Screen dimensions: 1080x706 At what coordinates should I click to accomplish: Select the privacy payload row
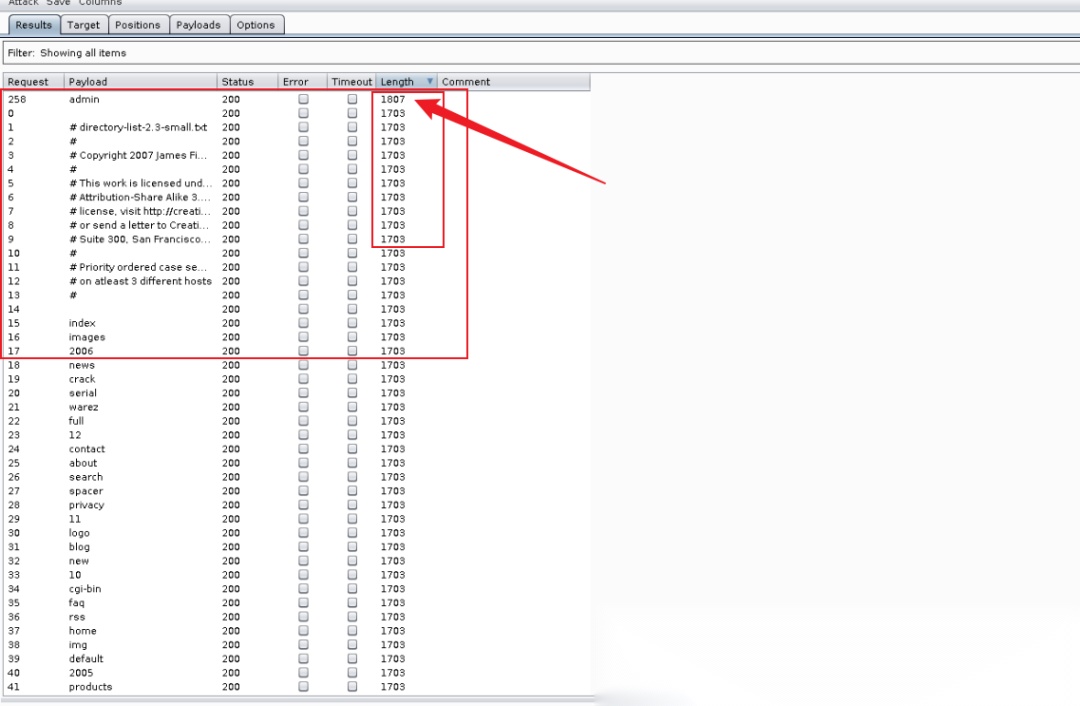click(297, 505)
